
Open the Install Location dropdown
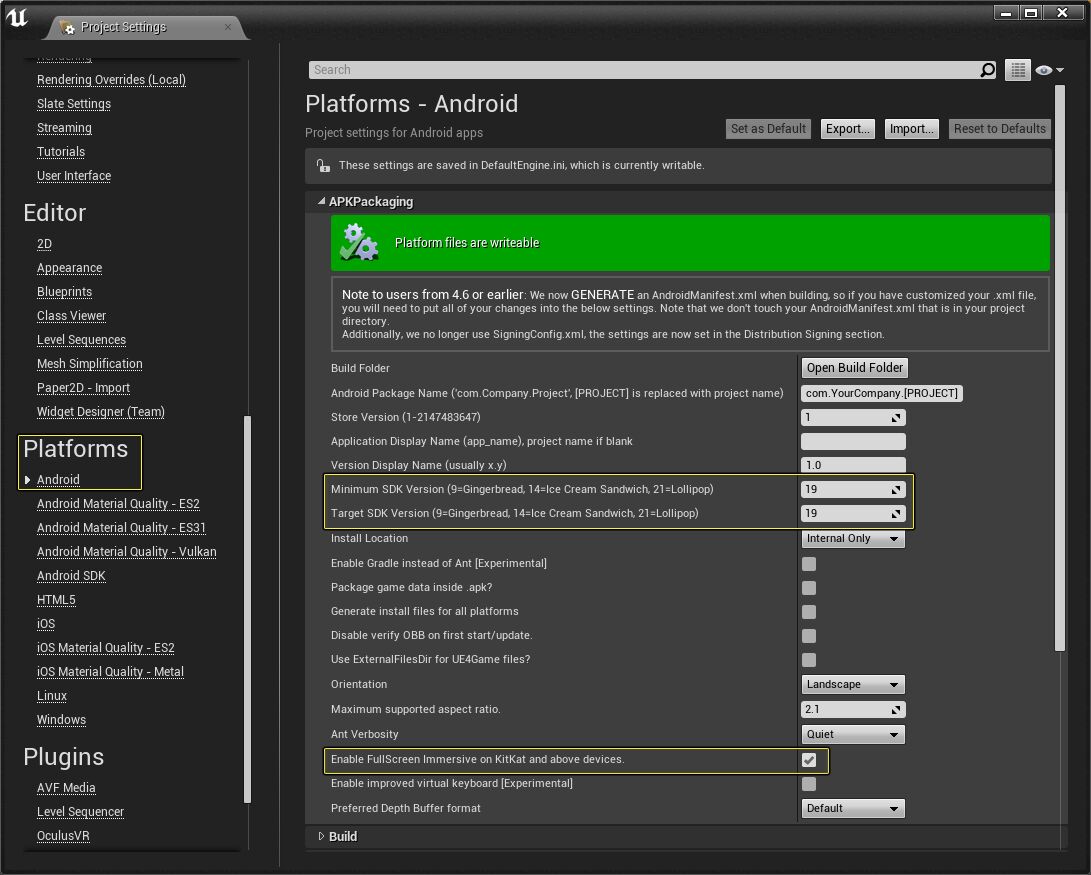852,538
